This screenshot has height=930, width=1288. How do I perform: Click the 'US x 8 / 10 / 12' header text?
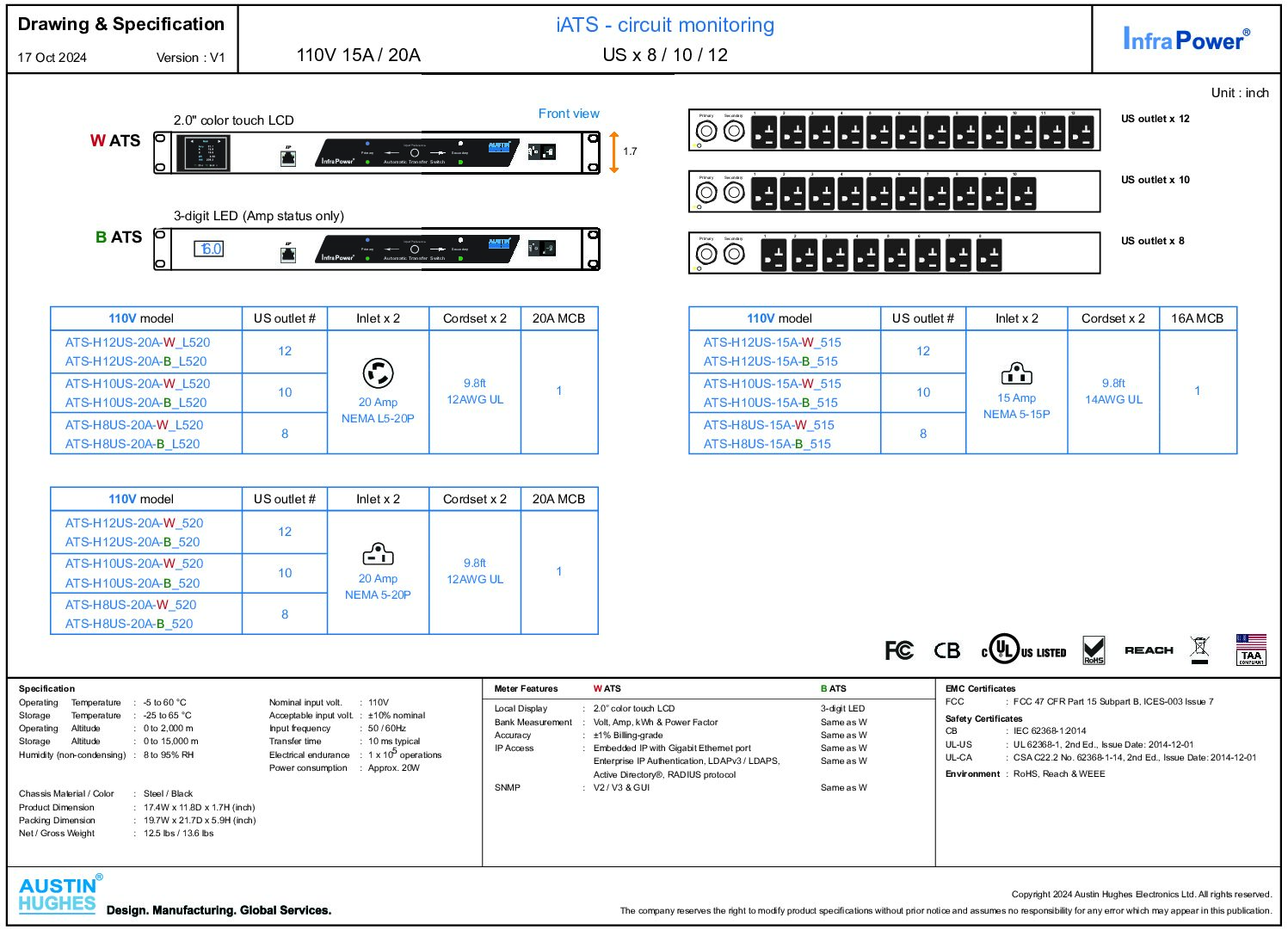click(665, 55)
